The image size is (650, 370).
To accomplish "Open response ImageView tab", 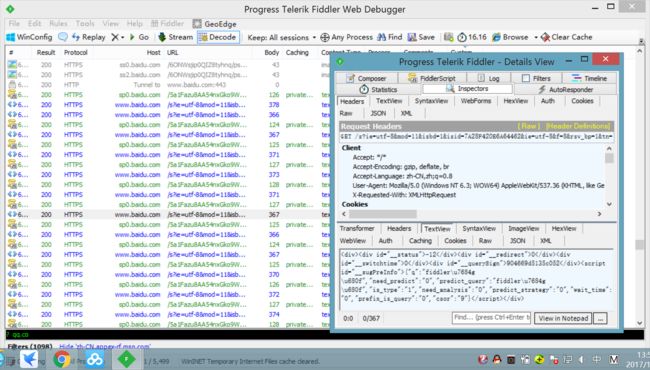I will coord(524,228).
